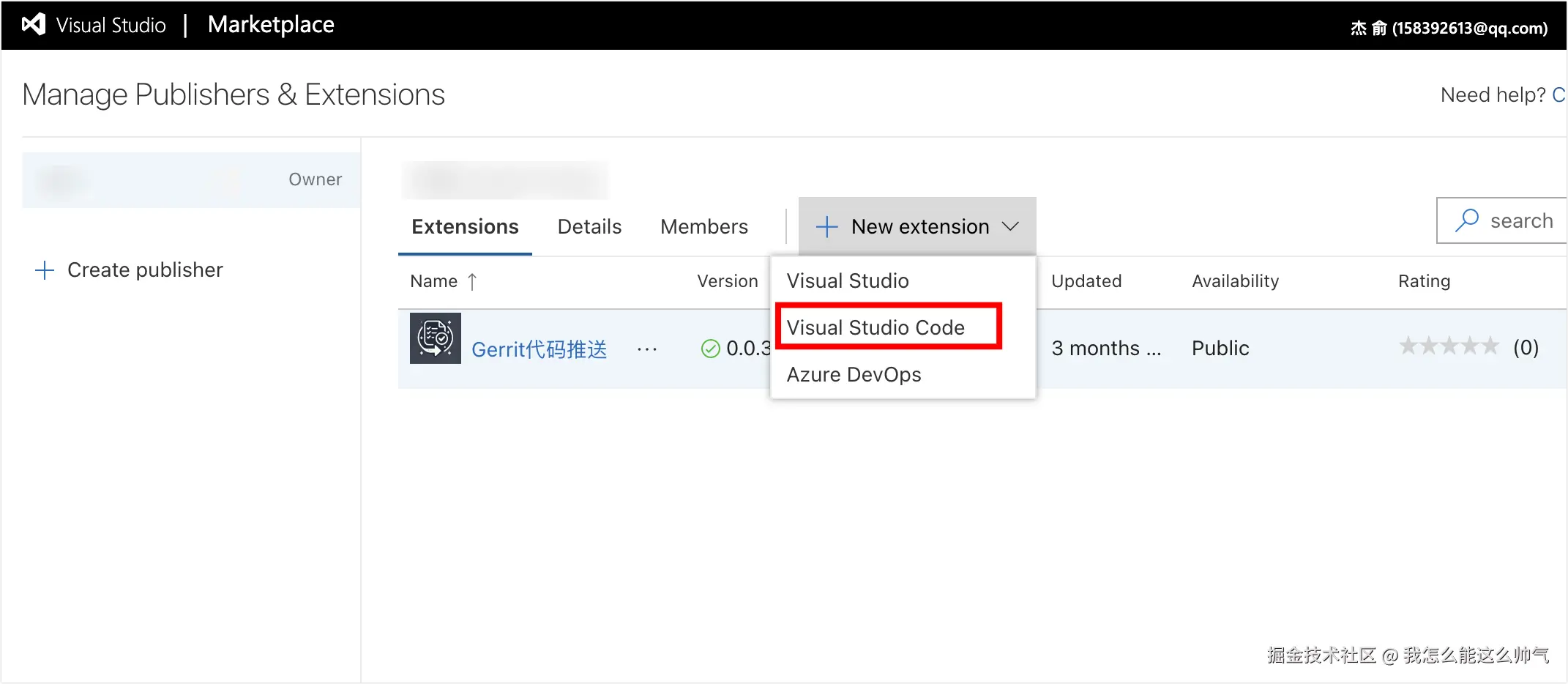This screenshot has width=1568, height=684.
Task: Click the plus icon on New extension
Action: (826, 227)
